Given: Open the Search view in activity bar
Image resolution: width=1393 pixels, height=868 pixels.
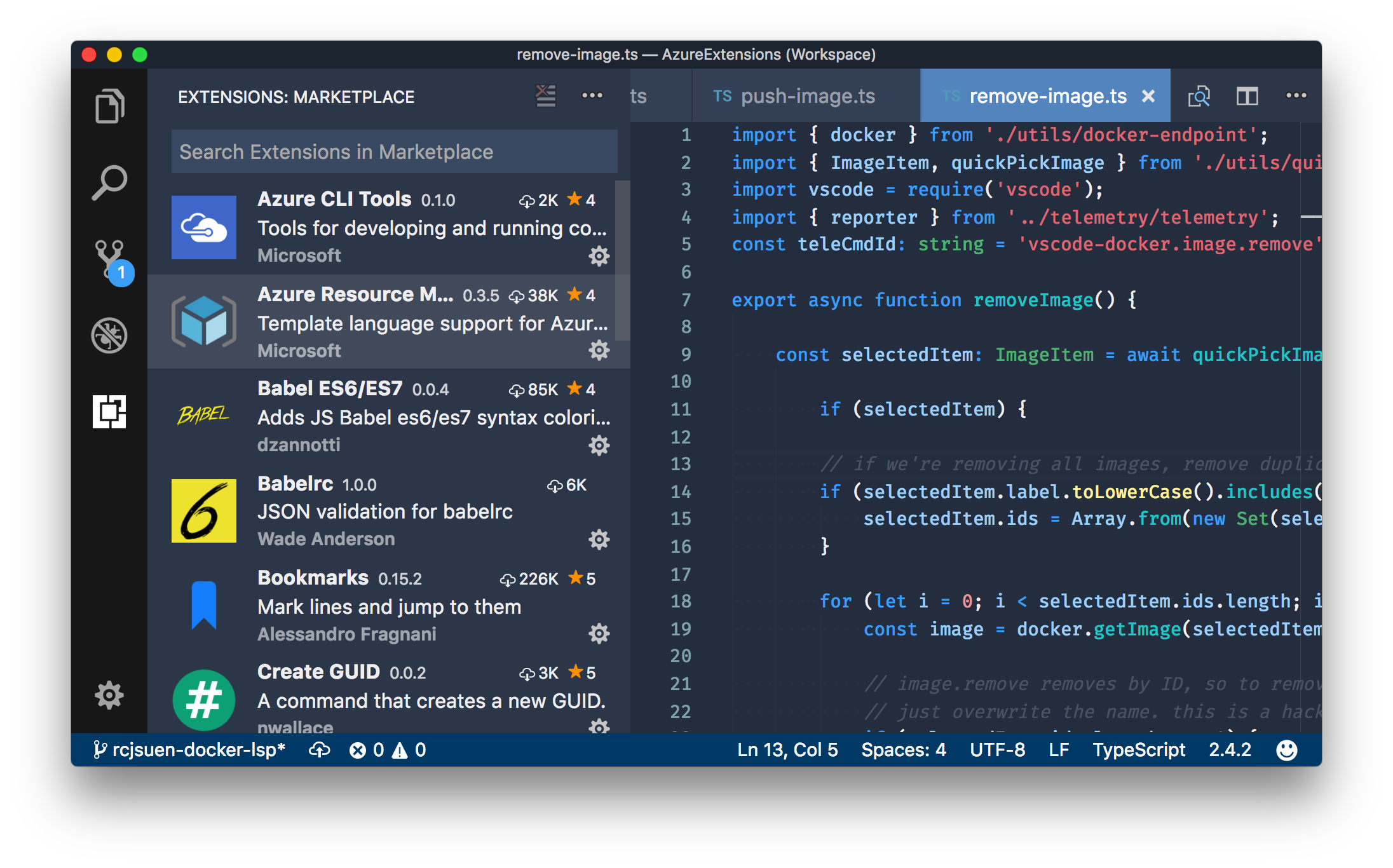Looking at the screenshot, I should pos(109,182).
